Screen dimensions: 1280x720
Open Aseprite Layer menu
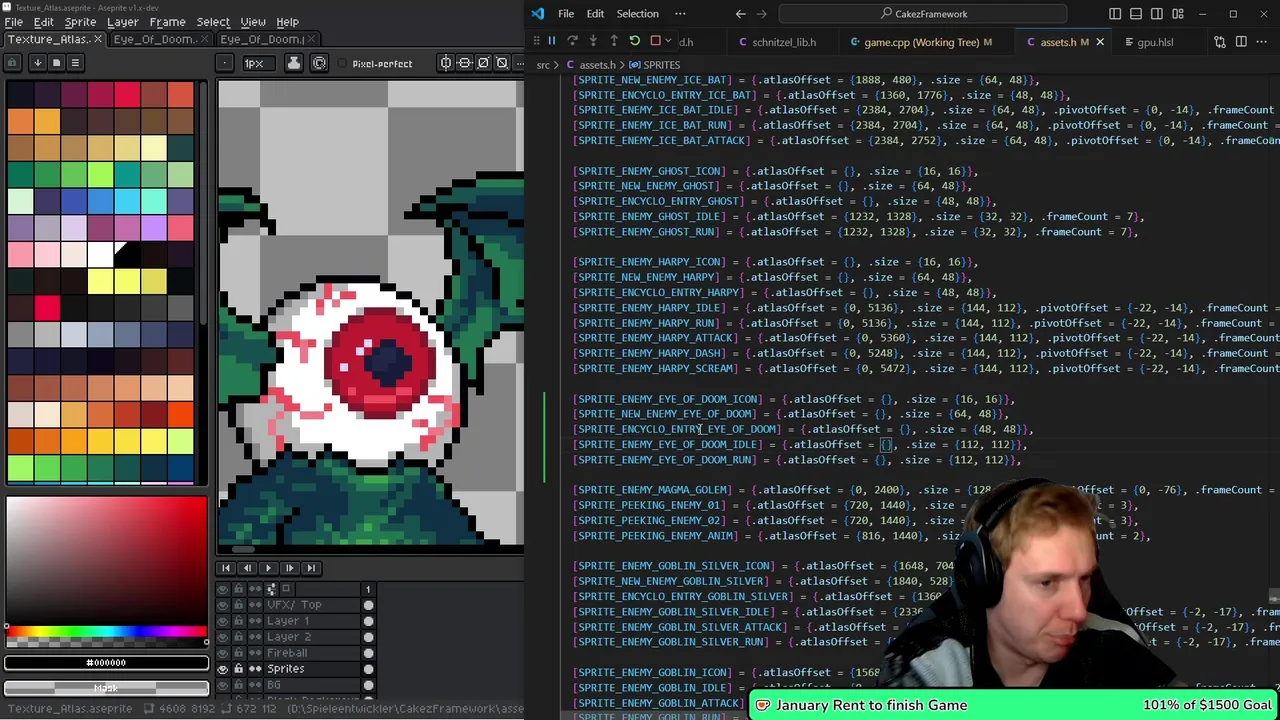pos(123,22)
